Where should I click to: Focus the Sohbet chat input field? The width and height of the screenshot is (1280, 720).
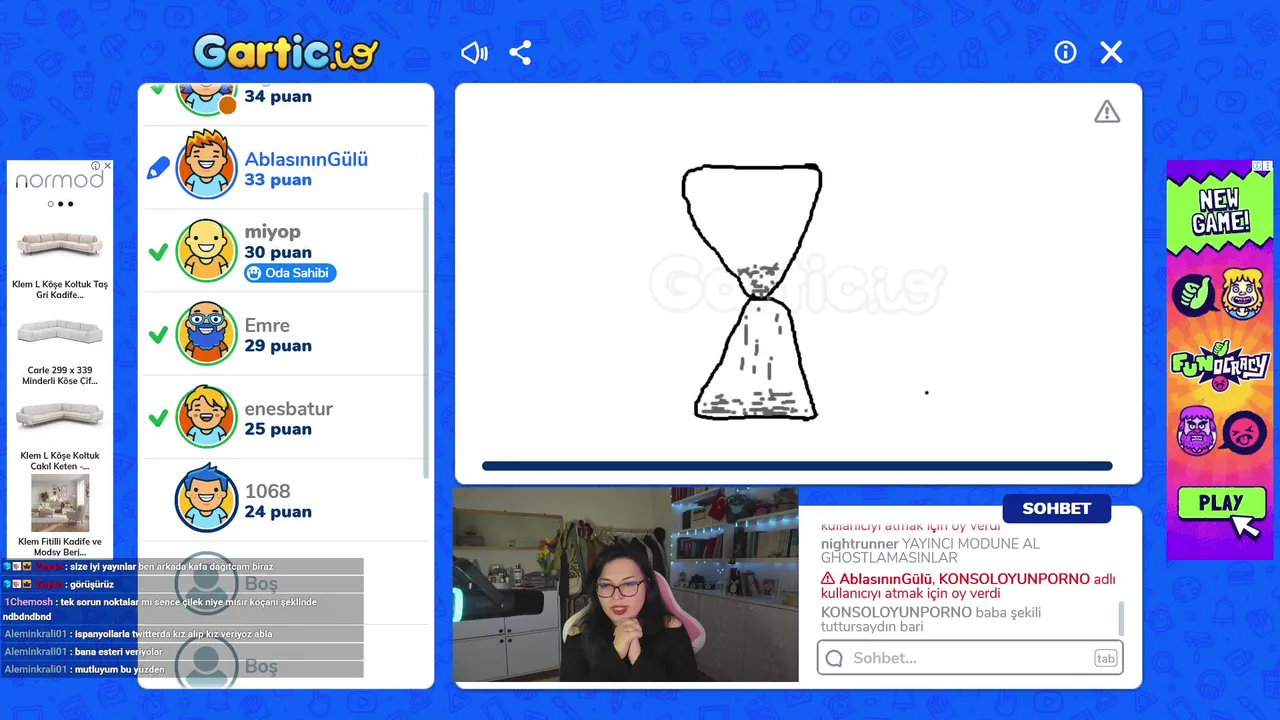(x=970, y=658)
